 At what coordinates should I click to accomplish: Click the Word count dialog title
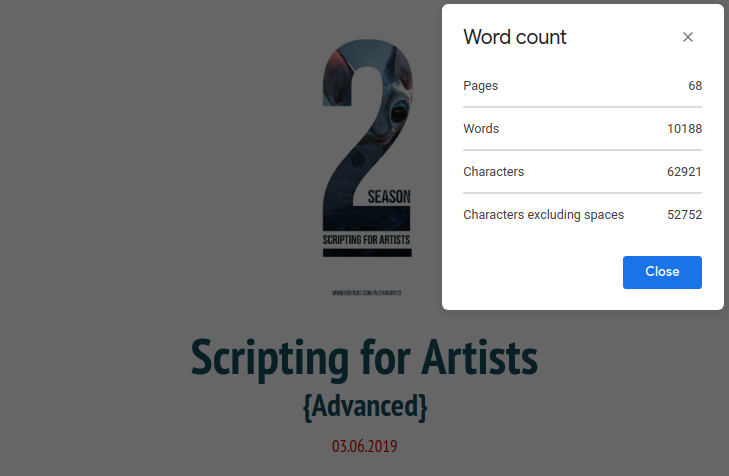tap(515, 37)
